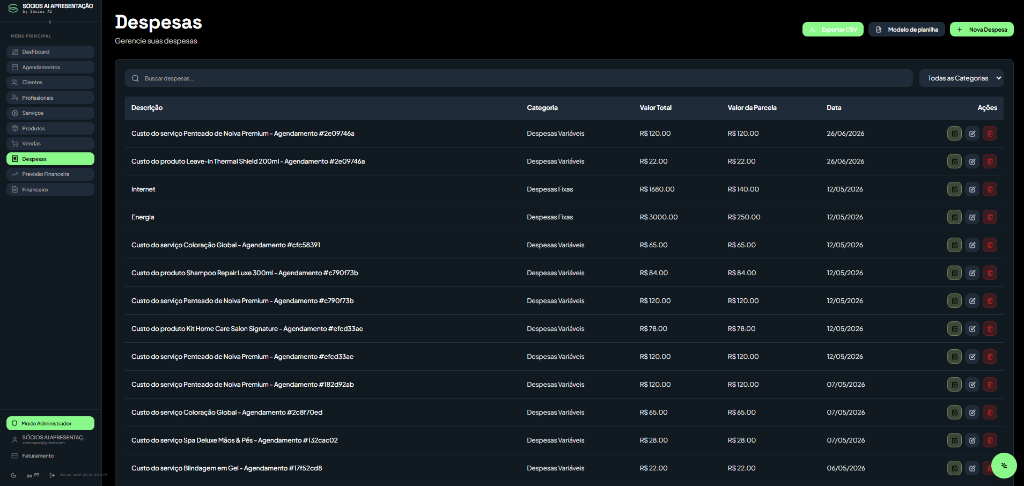Delete the Internet expense

click(990, 189)
